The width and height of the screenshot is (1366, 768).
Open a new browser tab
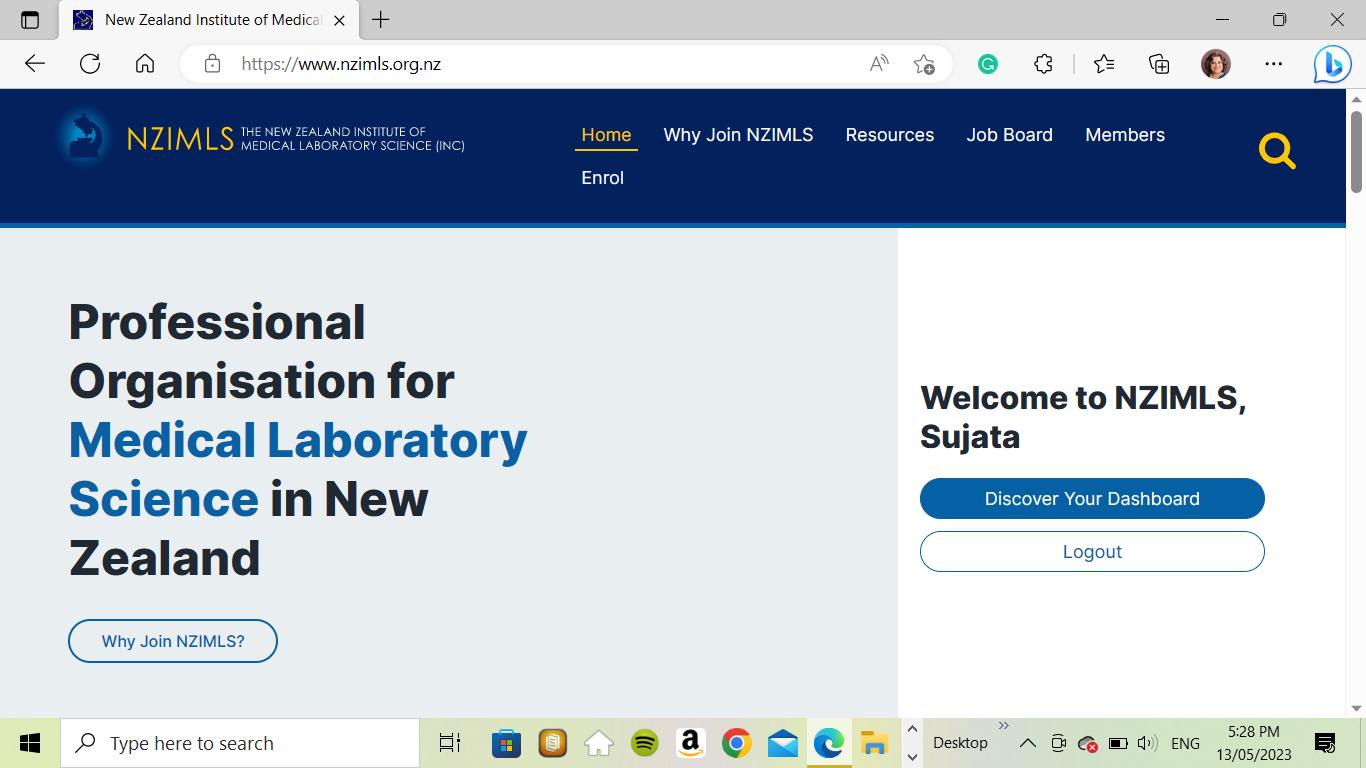coord(381,20)
